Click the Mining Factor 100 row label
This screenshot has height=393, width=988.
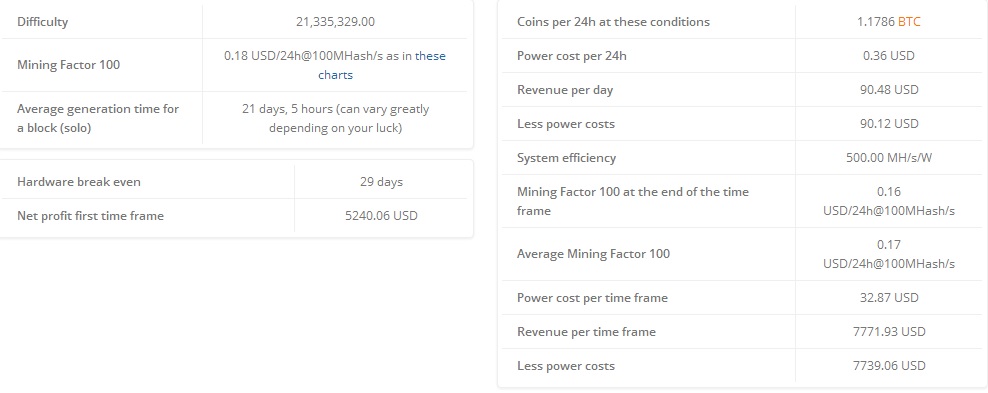(69, 65)
